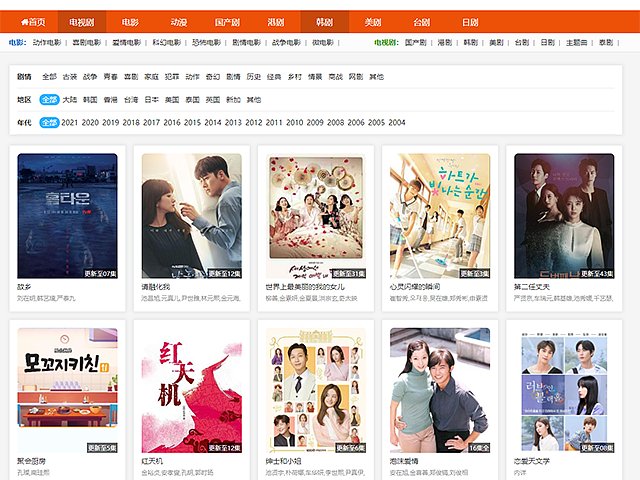The height and width of the screenshot is (480, 640).
Task: Click the 战争电影 sub-category link
Action: point(287,42)
